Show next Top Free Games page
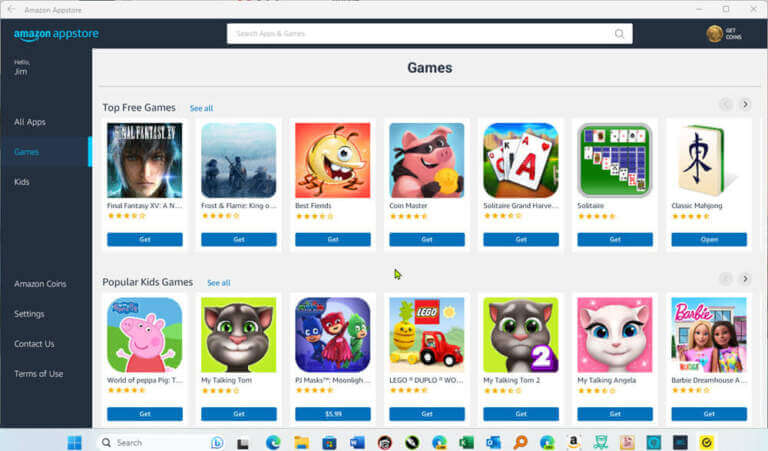 tap(745, 104)
